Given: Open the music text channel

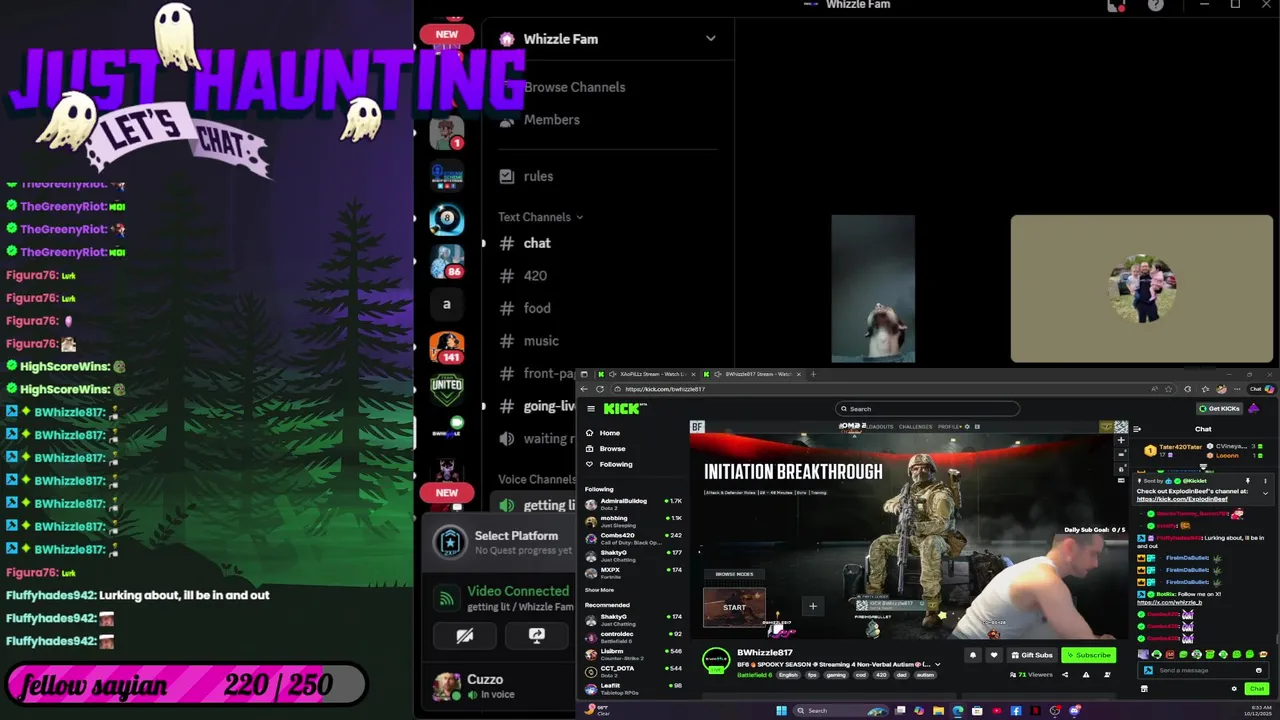Looking at the screenshot, I should click(541, 341).
